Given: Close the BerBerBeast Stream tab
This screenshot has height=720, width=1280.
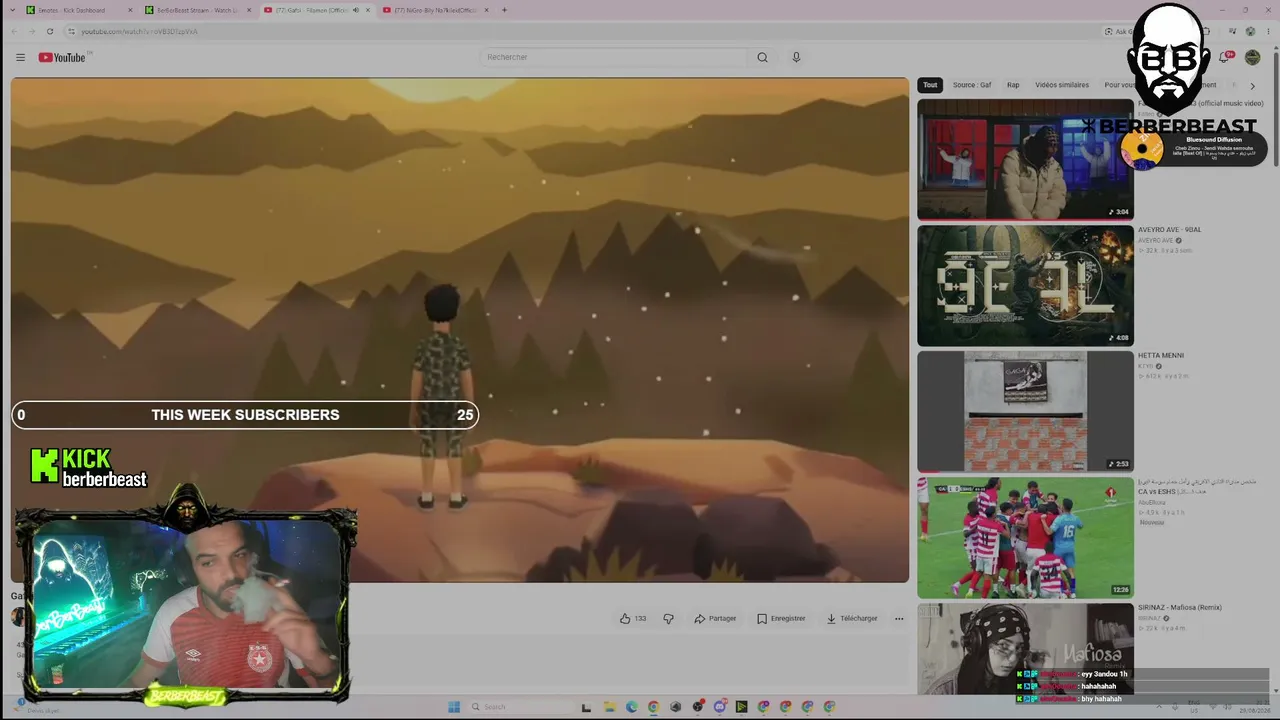Looking at the screenshot, I should click(249, 10).
